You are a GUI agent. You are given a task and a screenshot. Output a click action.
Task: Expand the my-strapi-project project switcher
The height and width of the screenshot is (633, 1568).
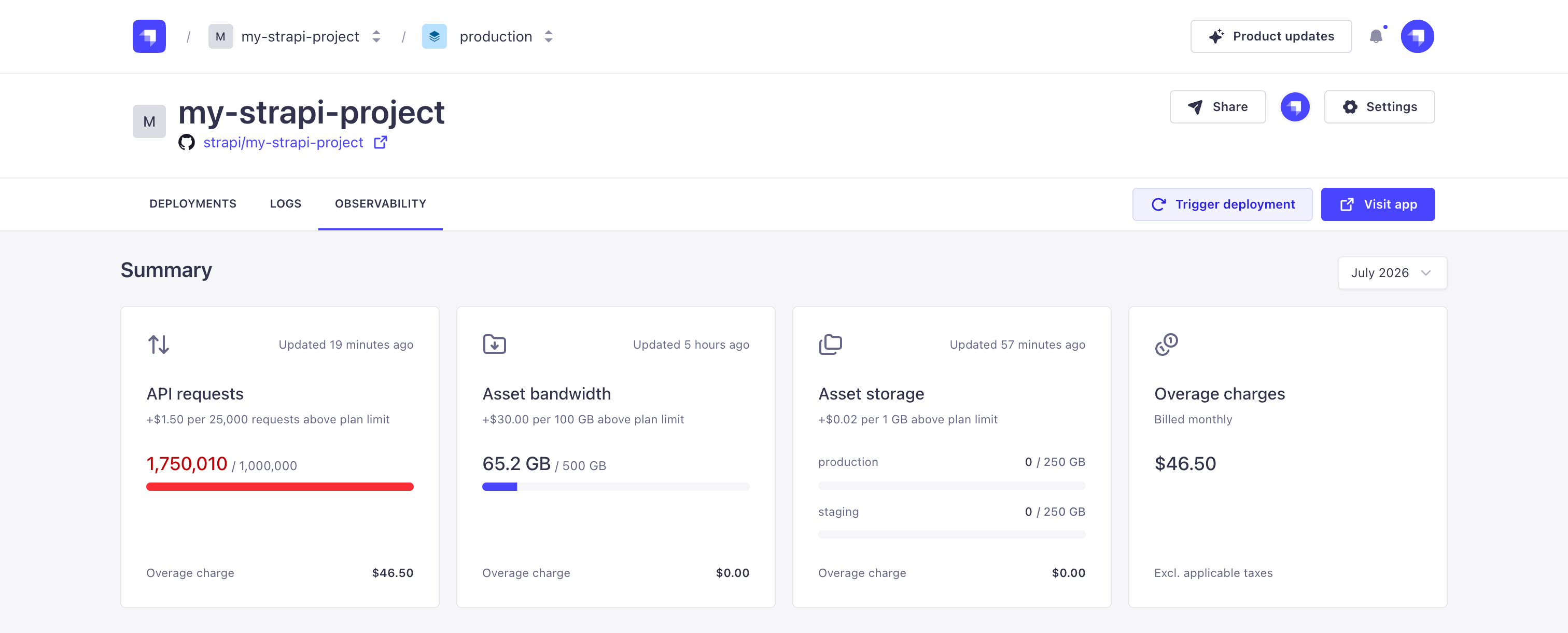(376, 36)
